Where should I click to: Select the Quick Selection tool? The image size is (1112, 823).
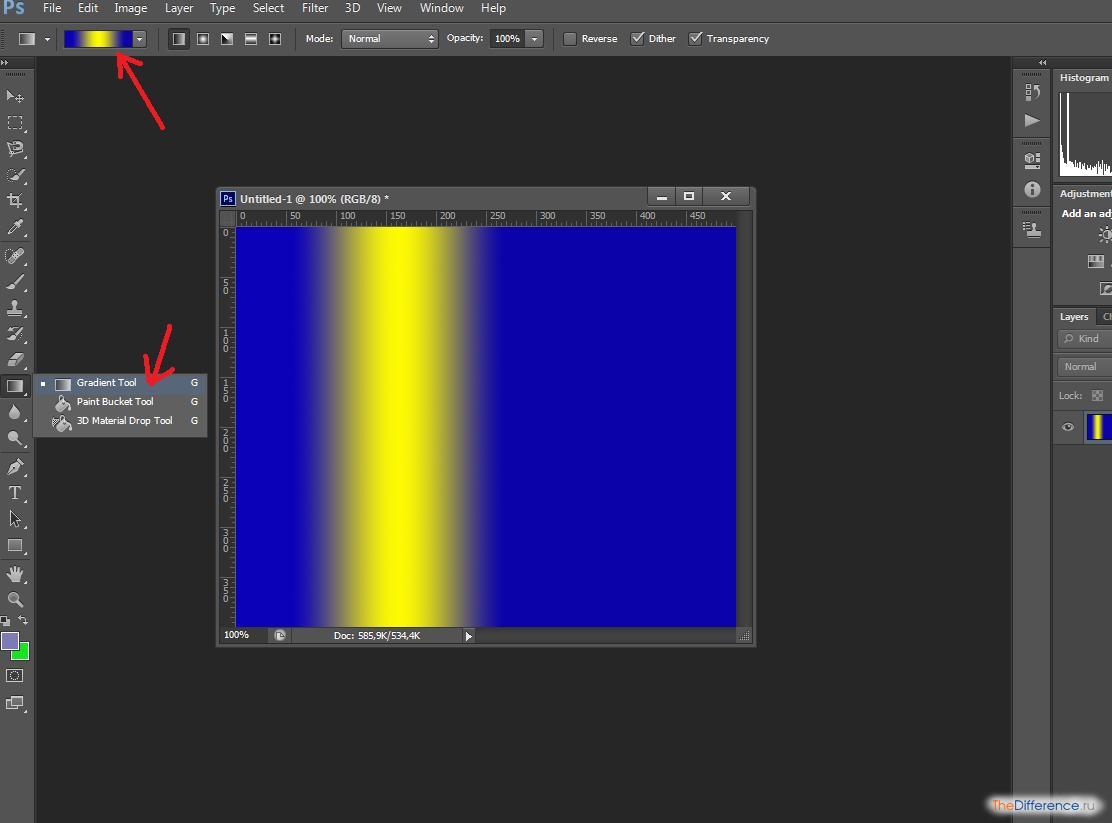pos(15,175)
